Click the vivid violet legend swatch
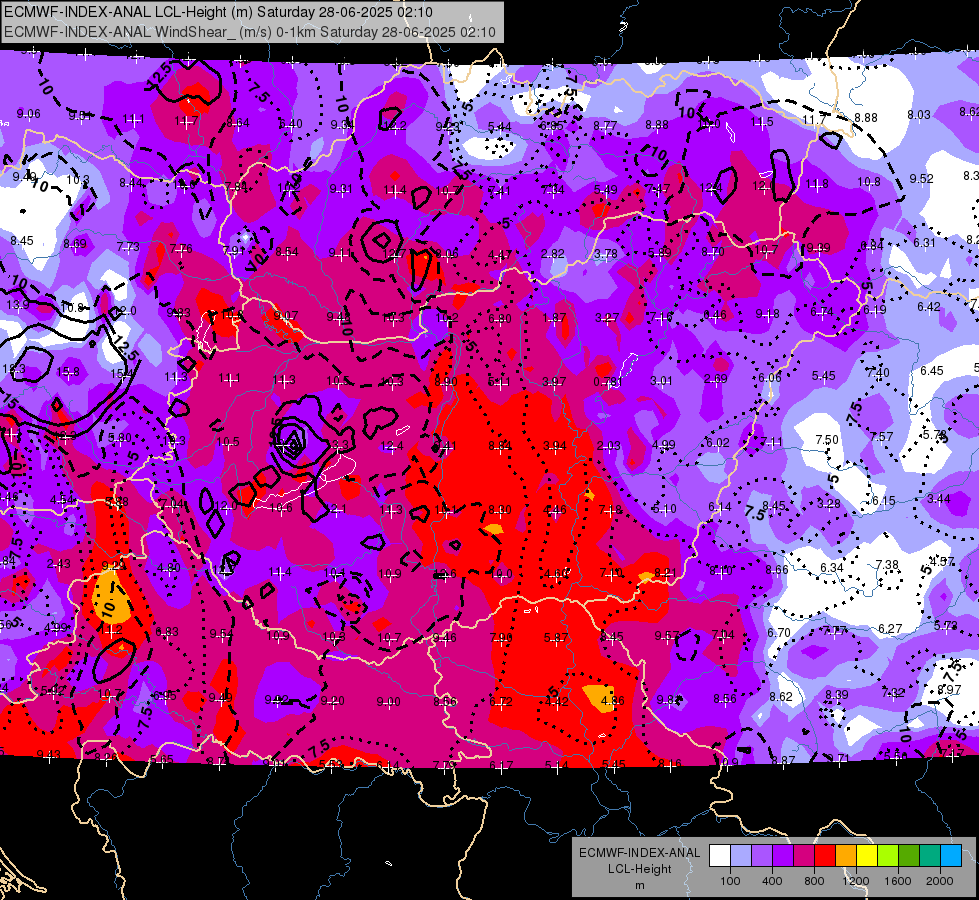Image resolution: width=979 pixels, height=900 pixels. pos(783,856)
